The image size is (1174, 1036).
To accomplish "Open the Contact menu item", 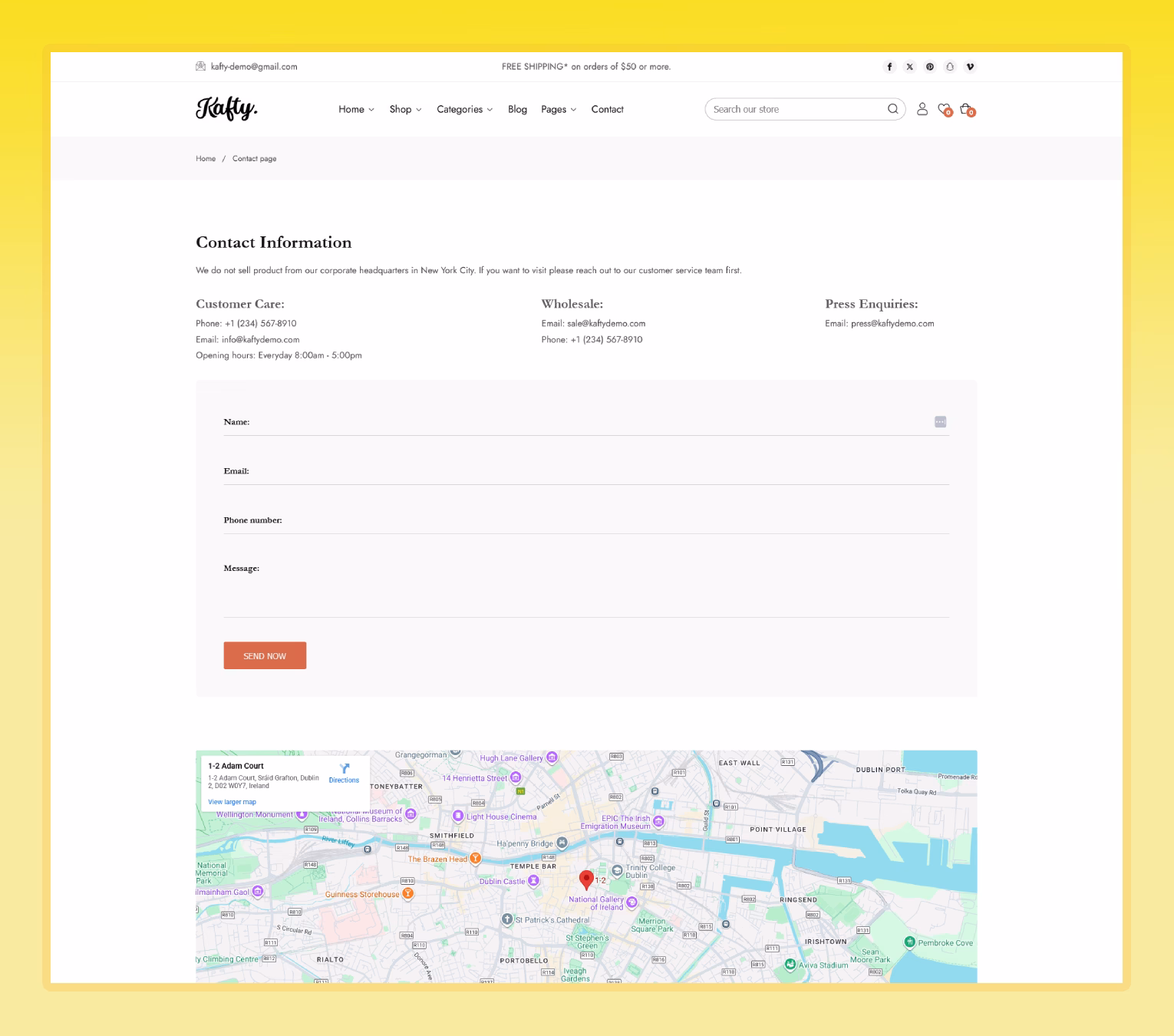I will click(x=607, y=110).
